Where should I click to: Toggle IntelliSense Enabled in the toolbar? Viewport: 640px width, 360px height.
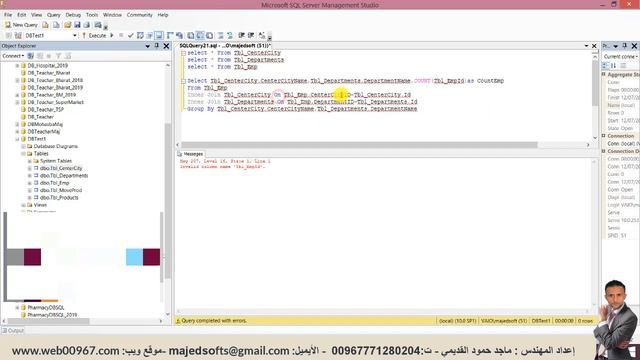[x=159, y=36]
